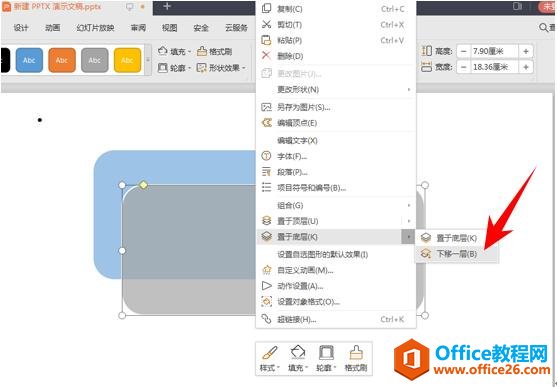
Task: Switch to the 视图 tab
Action: click(169, 28)
